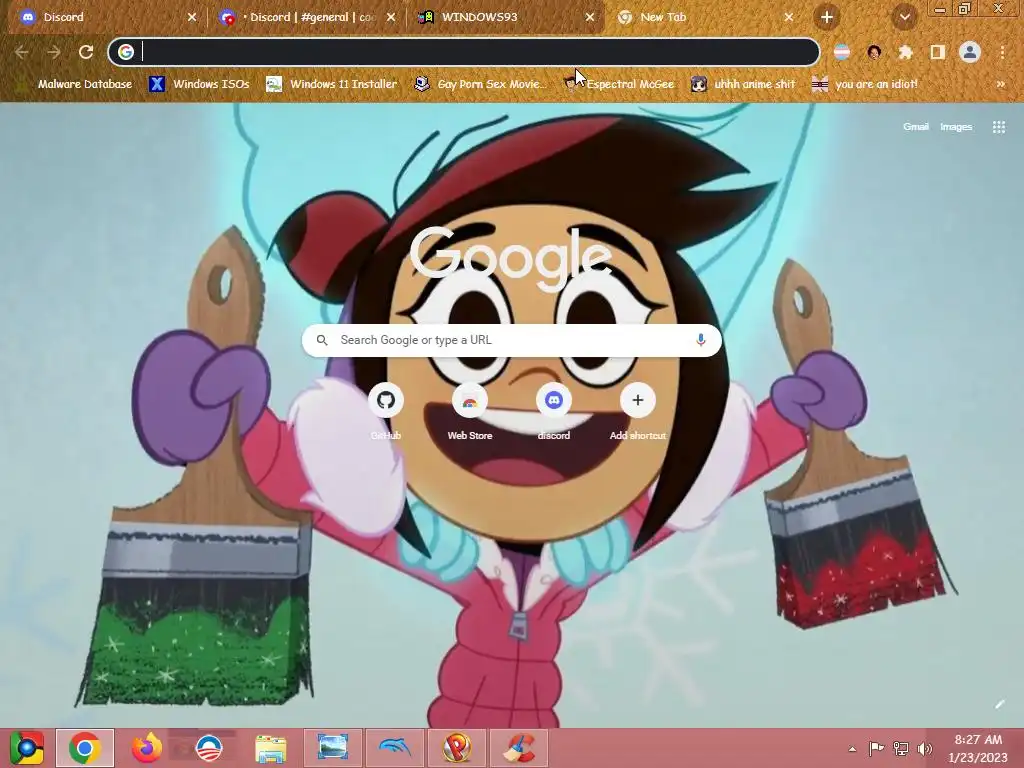This screenshot has width=1024, height=768.
Task: Open the network tray icon
Action: pos(901,748)
